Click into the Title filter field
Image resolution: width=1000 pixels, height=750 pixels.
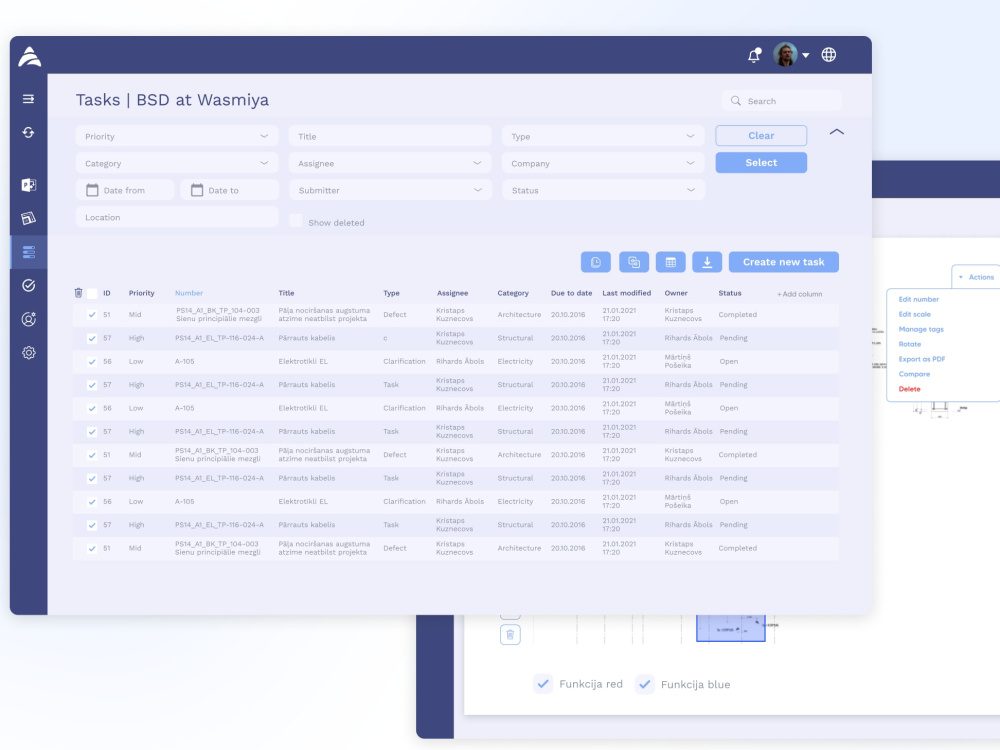[x=390, y=136]
